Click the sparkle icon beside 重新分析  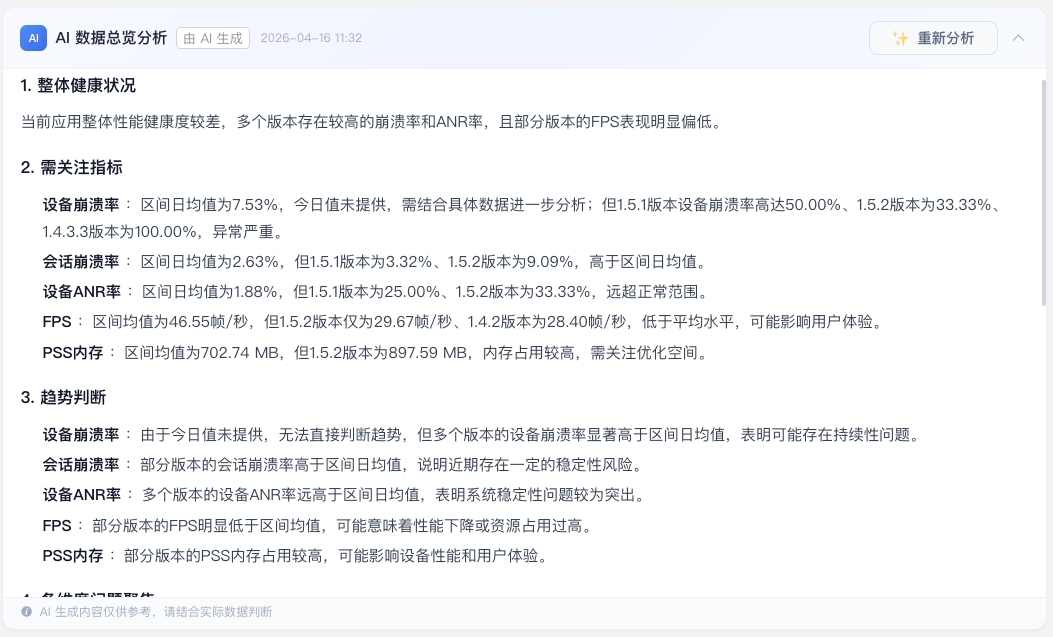(x=900, y=38)
